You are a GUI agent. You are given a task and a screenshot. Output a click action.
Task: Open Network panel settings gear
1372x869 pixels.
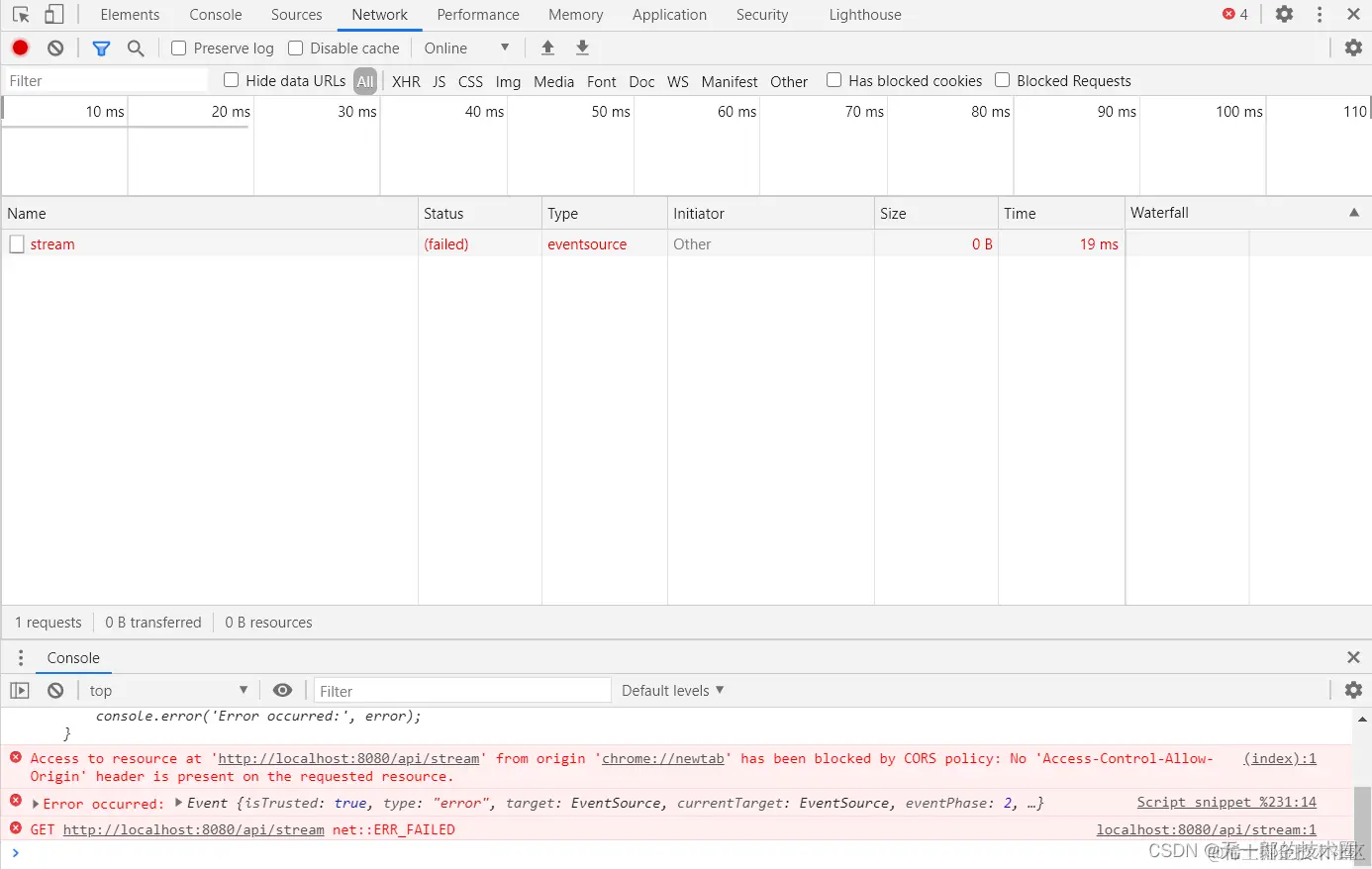tap(1353, 48)
